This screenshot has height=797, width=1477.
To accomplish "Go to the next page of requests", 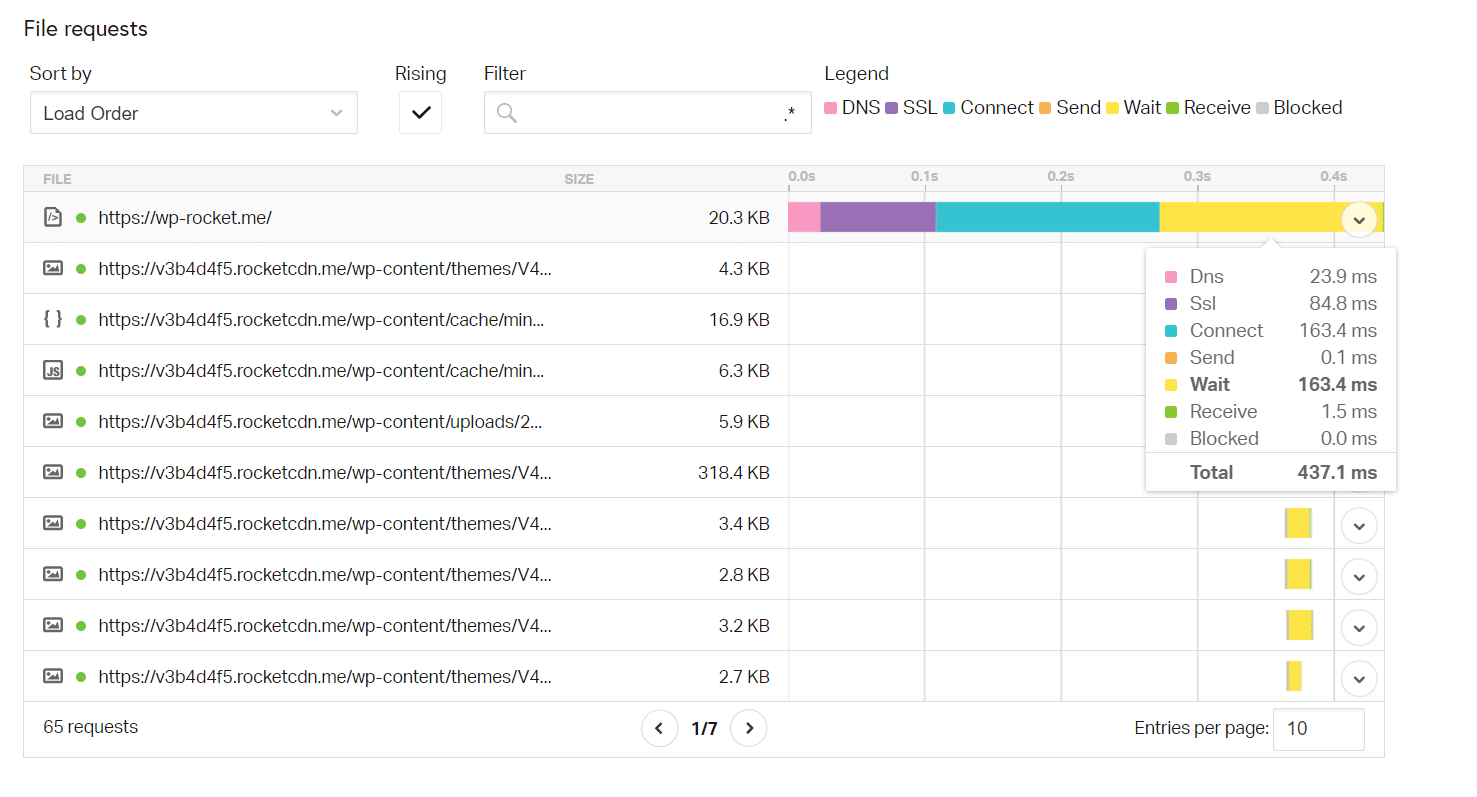I will [749, 728].
